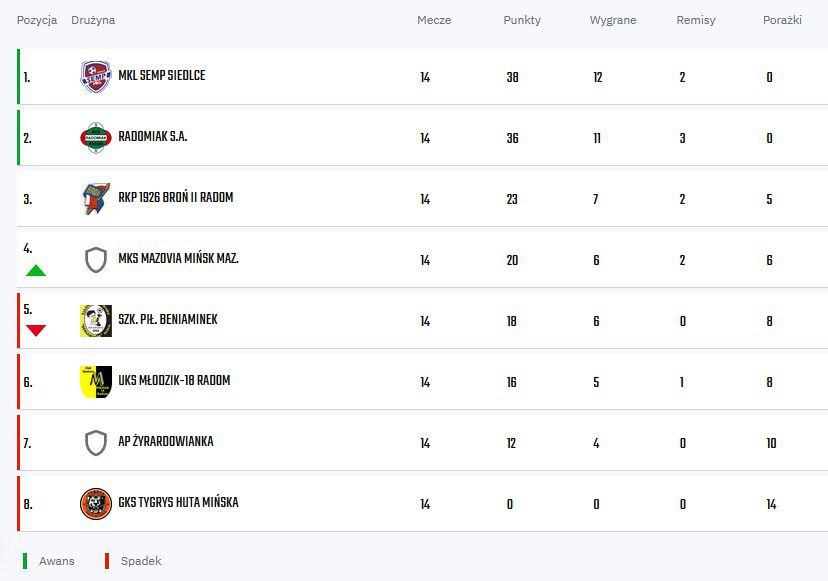Click the UKS Młodzik-18 Radom logo
This screenshot has height=581, width=828.
click(96, 382)
